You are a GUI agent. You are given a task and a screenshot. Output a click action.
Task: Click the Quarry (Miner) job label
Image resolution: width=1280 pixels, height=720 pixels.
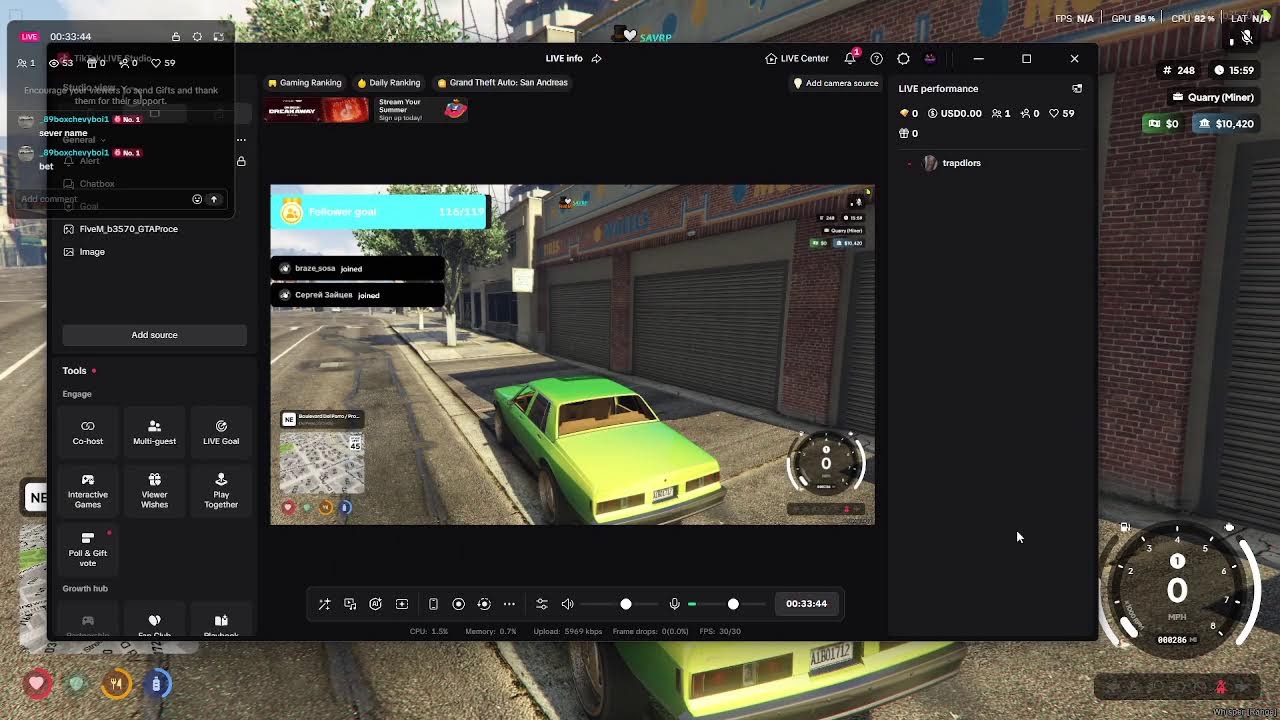pyautogui.click(x=1214, y=97)
